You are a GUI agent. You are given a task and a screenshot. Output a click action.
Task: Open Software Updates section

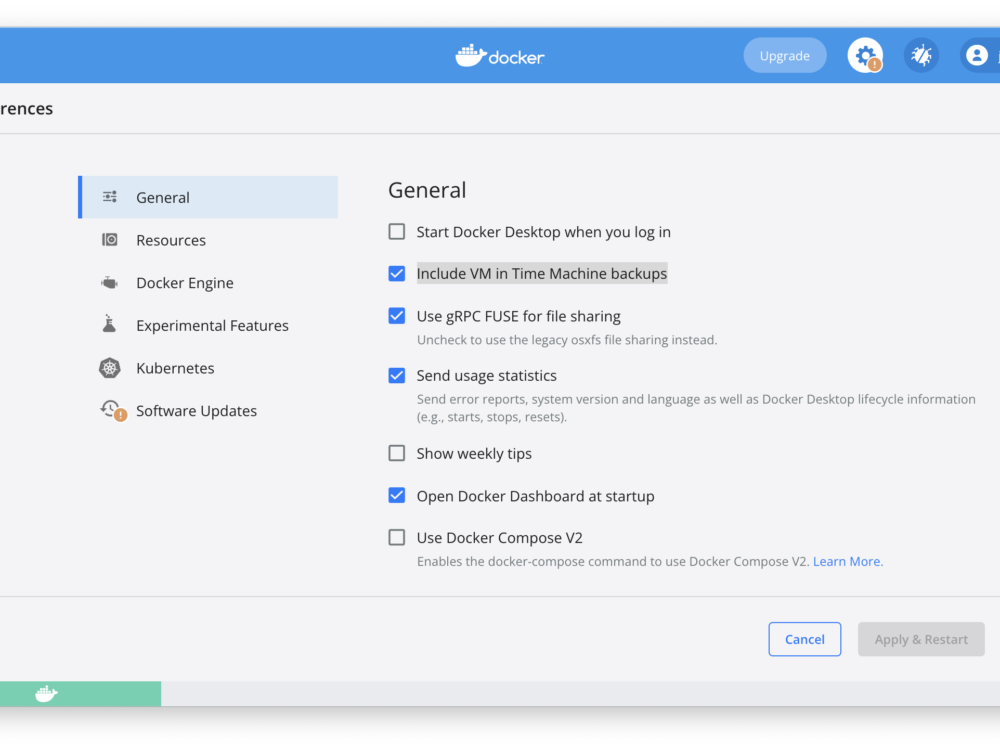point(208,411)
